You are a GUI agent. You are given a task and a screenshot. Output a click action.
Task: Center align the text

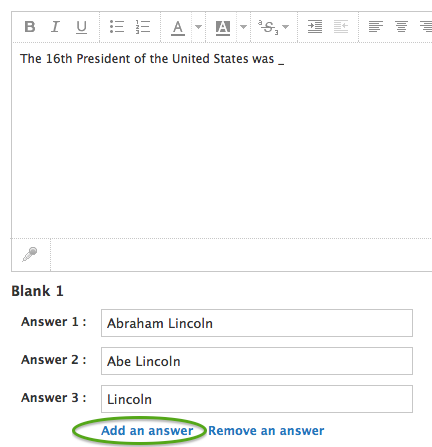(x=401, y=27)
